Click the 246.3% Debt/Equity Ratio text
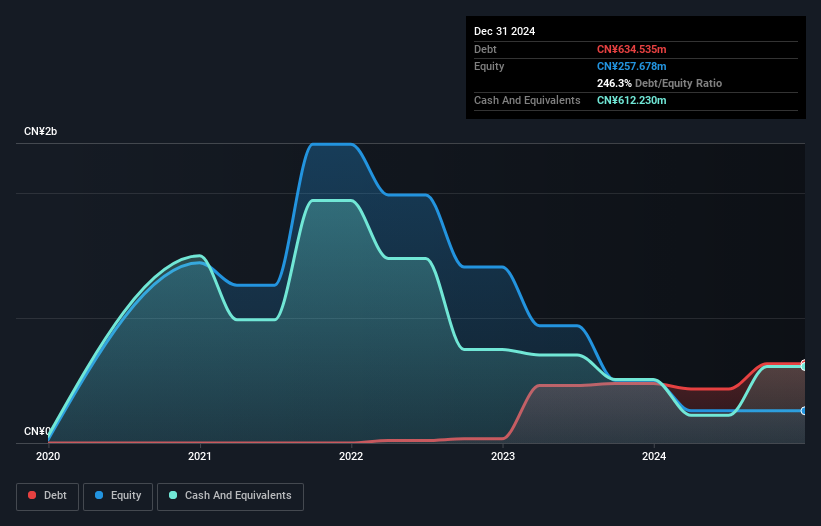The width and height of the screenshot is (821, 526). tap(659, 83)
